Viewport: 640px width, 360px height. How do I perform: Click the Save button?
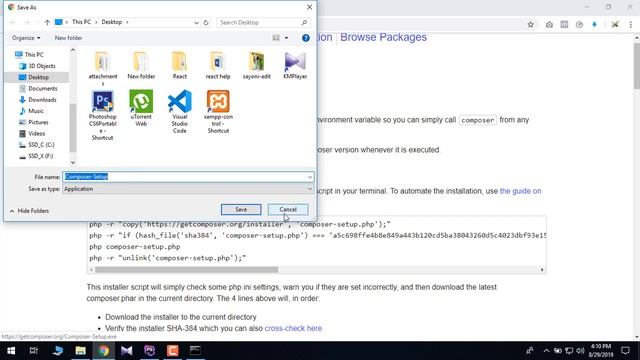tap(241, 209)
